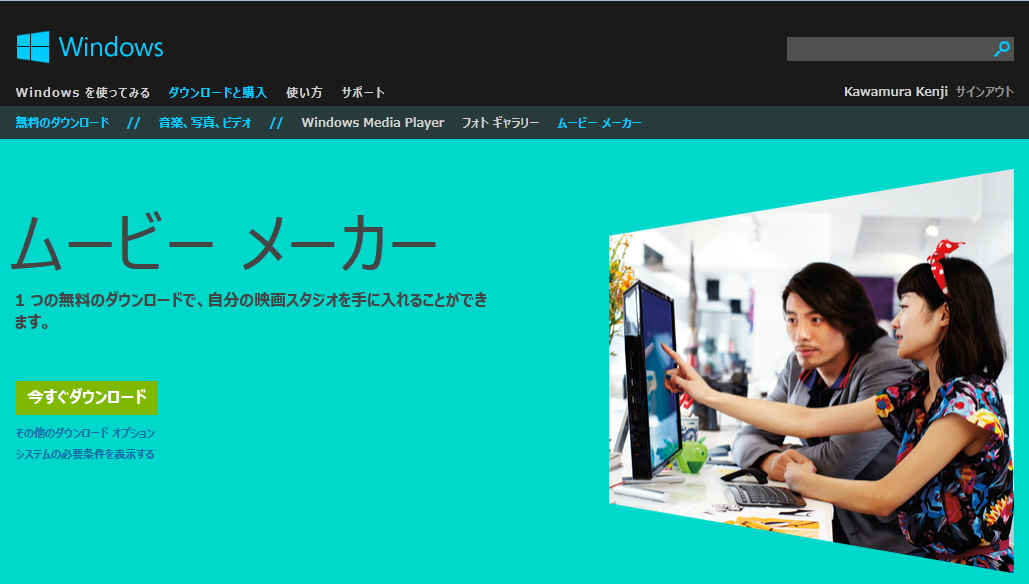Switch to Windows Media Player tab
This screenshot has width=1029, height=584.
click(x=373, y=123)
